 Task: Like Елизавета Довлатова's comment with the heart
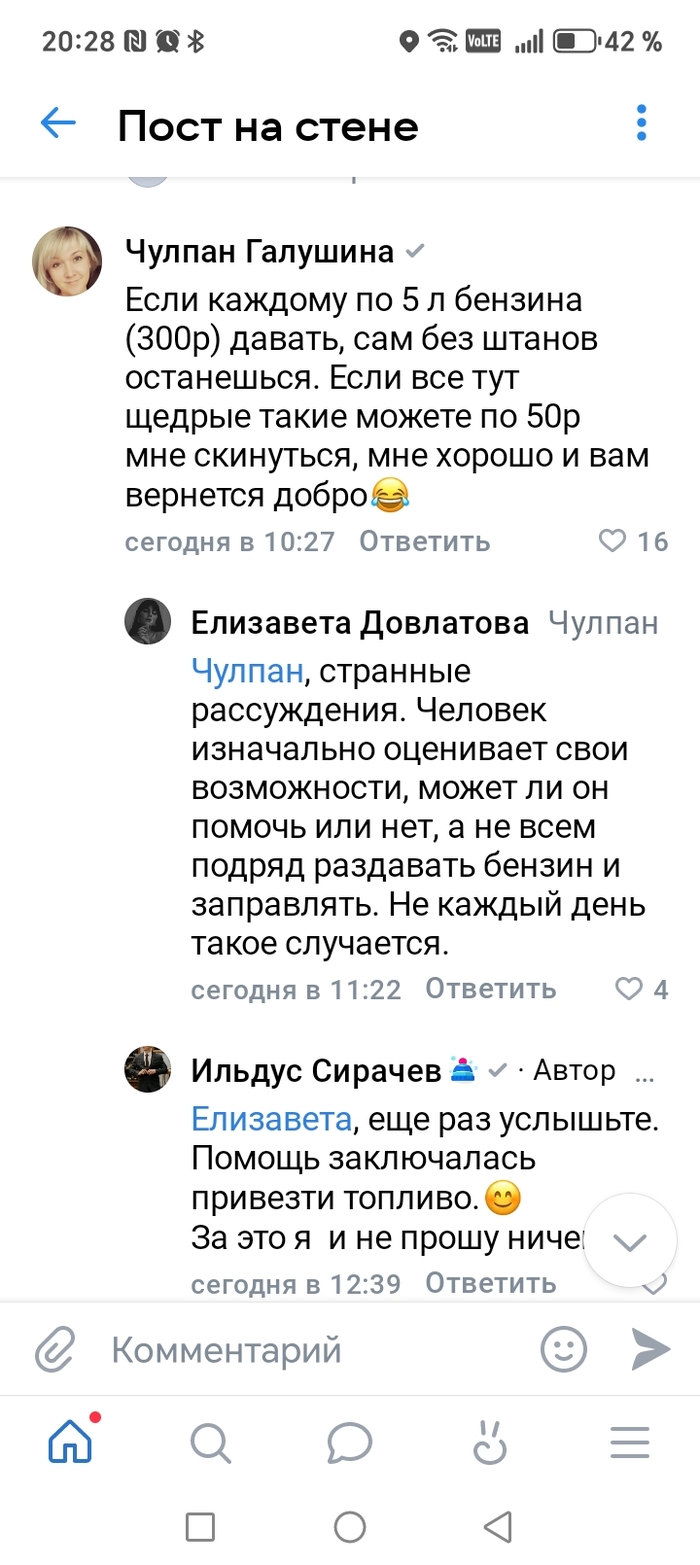pos(628,989)
